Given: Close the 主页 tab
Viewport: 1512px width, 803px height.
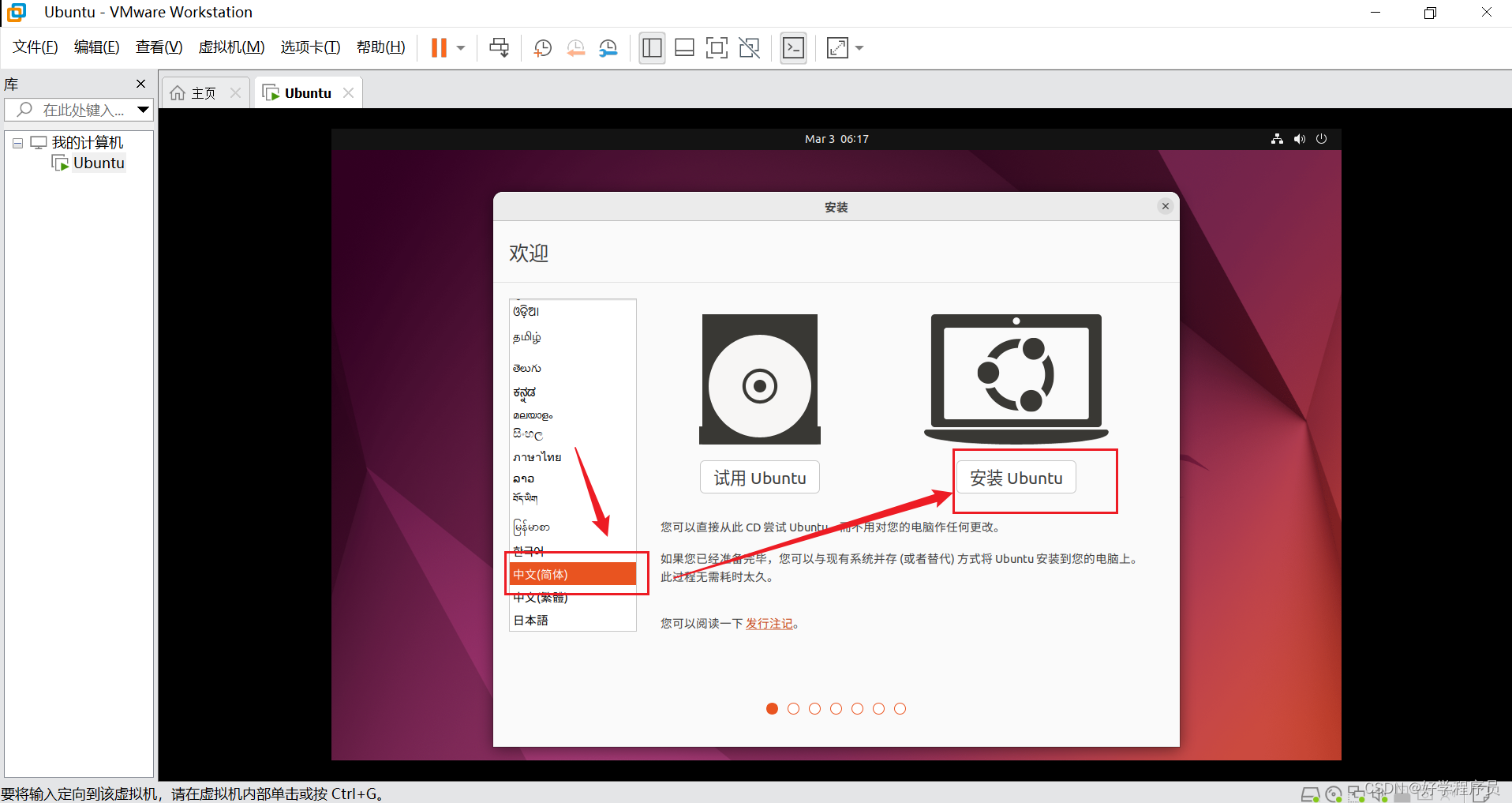Looking at the screenshot, I should pyautogui.click(x=235, y=93).
